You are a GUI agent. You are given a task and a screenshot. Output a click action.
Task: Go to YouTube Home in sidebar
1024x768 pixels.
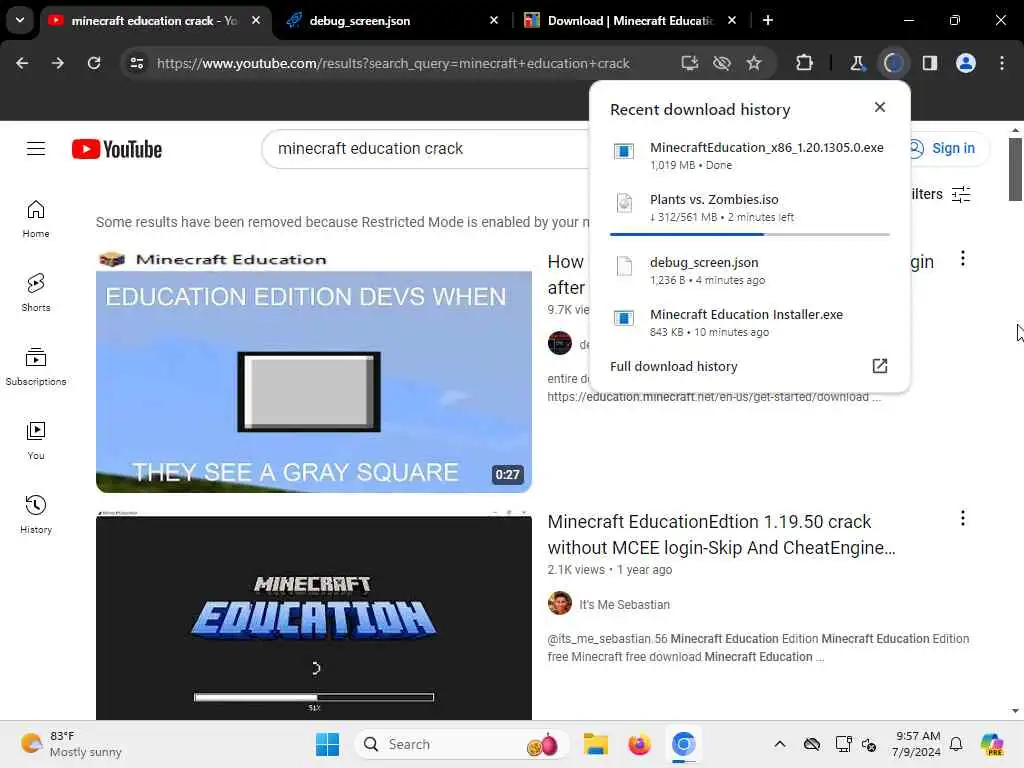(36, 219)
